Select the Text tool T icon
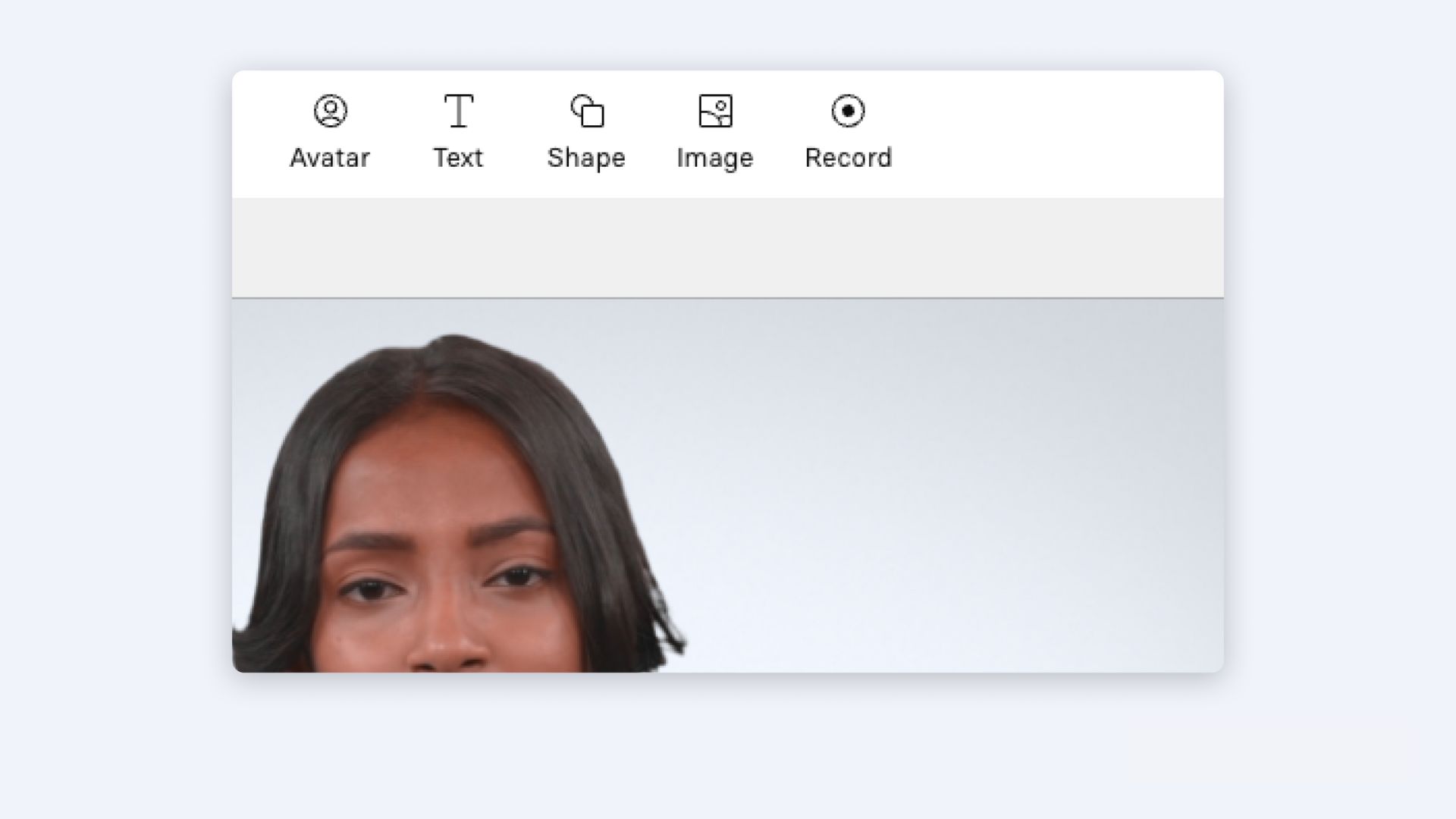 click(x=458, y=111)
